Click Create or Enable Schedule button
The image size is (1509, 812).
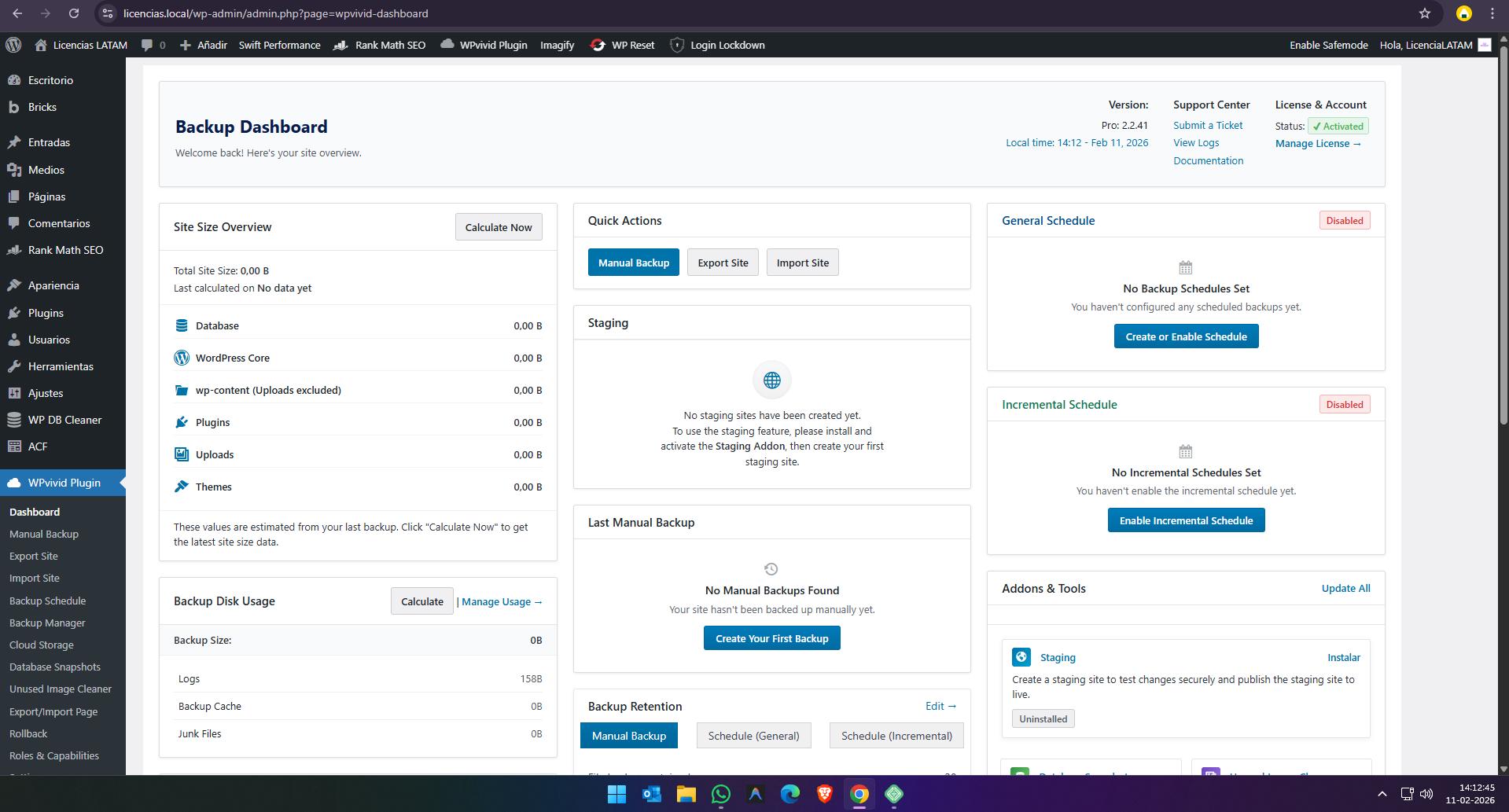[1186, 336]
